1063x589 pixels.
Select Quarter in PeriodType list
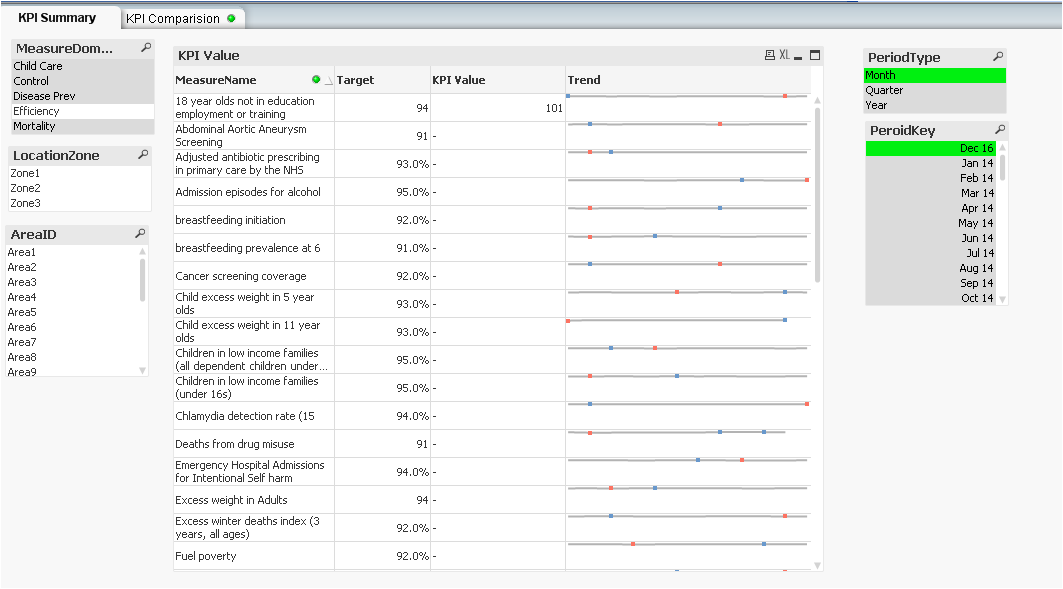pyautogui.click(x=884, y=90)
